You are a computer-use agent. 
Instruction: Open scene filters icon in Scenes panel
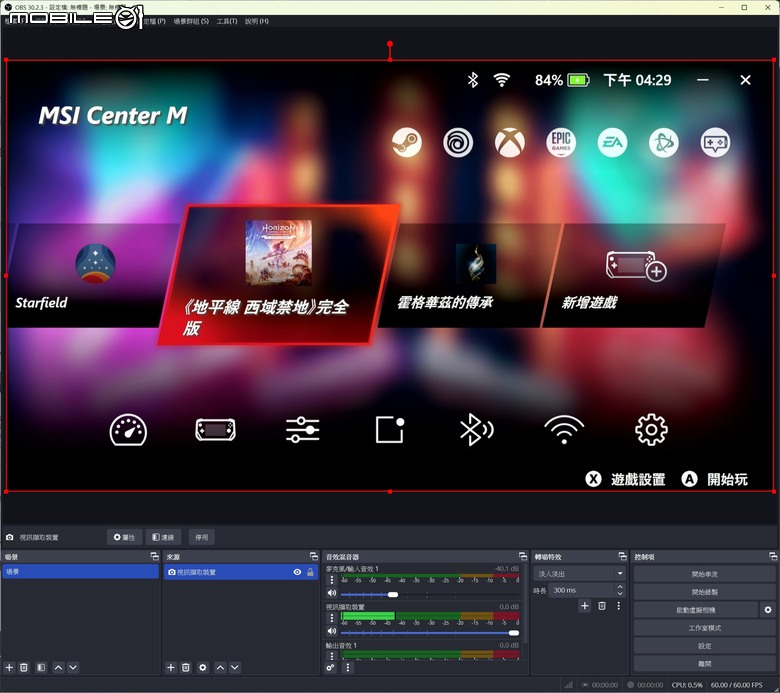(x=41, y=668)
